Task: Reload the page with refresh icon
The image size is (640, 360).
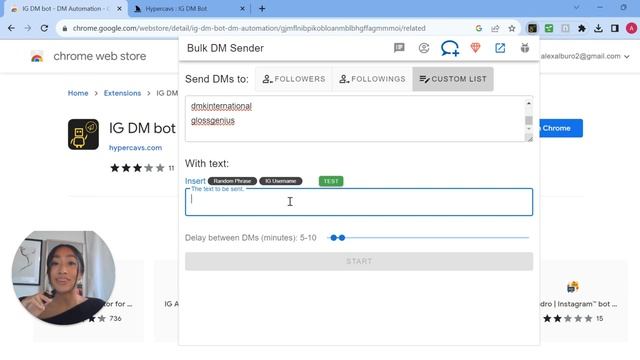Action: point(44,28)
